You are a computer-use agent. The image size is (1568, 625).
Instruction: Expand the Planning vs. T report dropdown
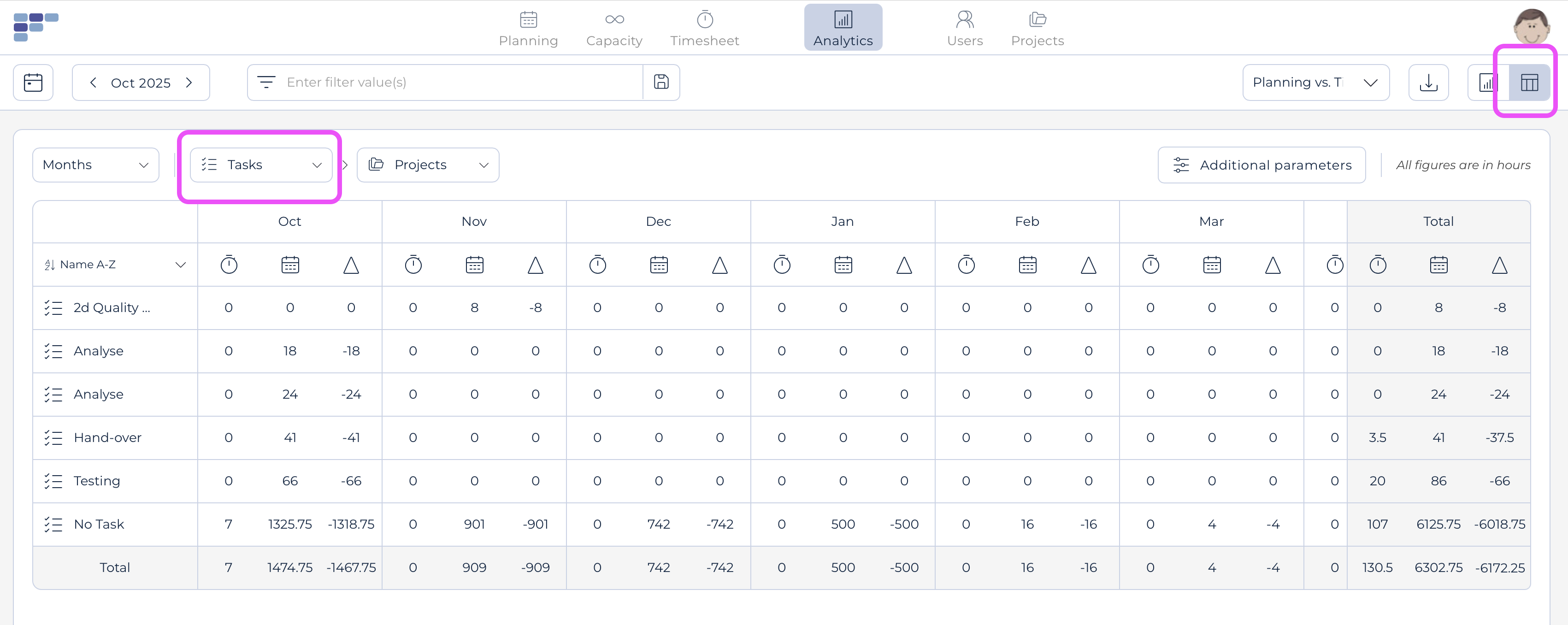click(x=1315, y=82)
